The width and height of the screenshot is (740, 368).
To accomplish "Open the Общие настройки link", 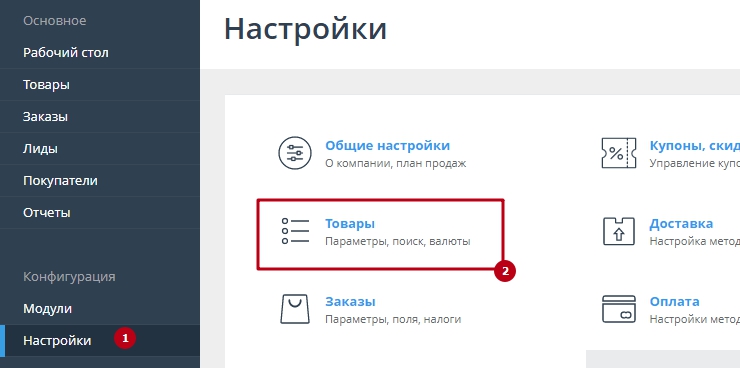I will [x=387, y=145].
